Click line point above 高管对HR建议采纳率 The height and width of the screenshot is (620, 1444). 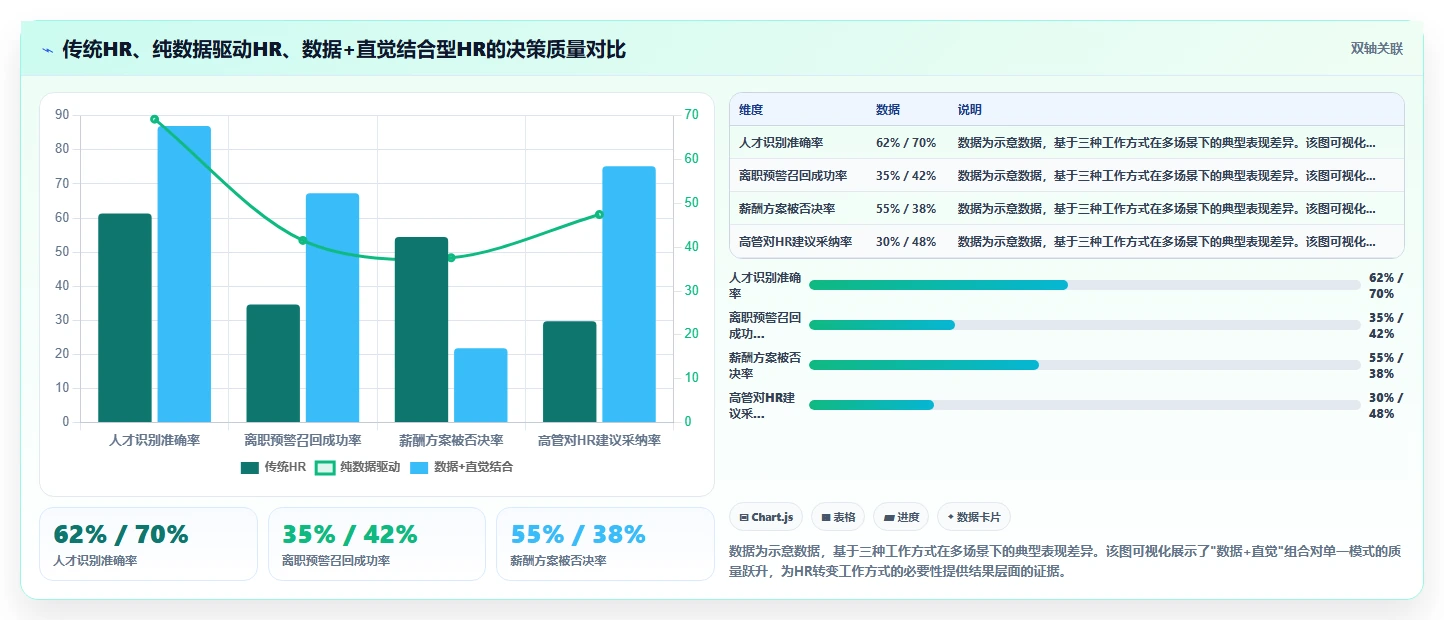[x=599, y=214]
